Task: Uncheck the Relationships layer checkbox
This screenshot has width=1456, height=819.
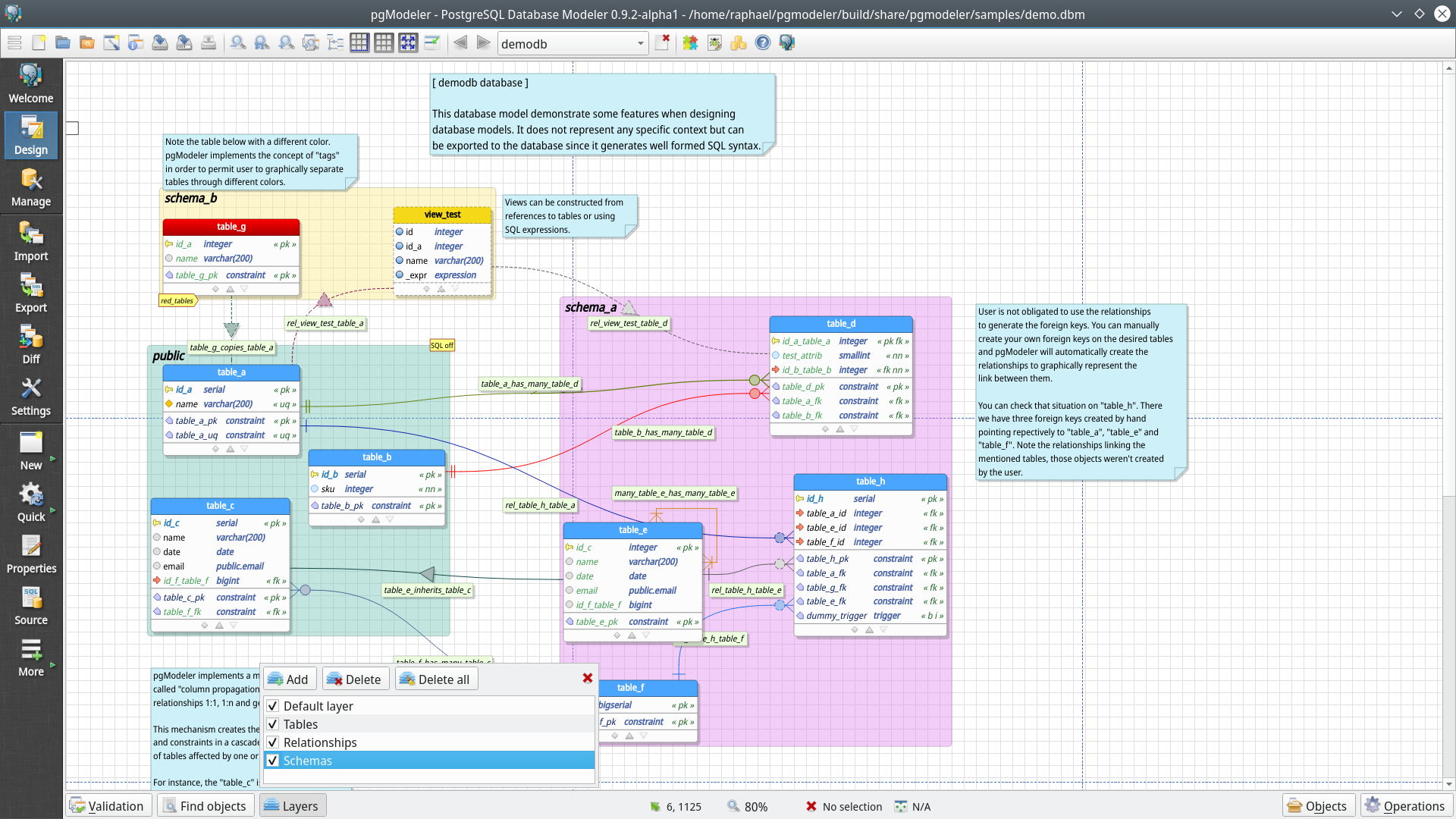Action: pos(273,742)
